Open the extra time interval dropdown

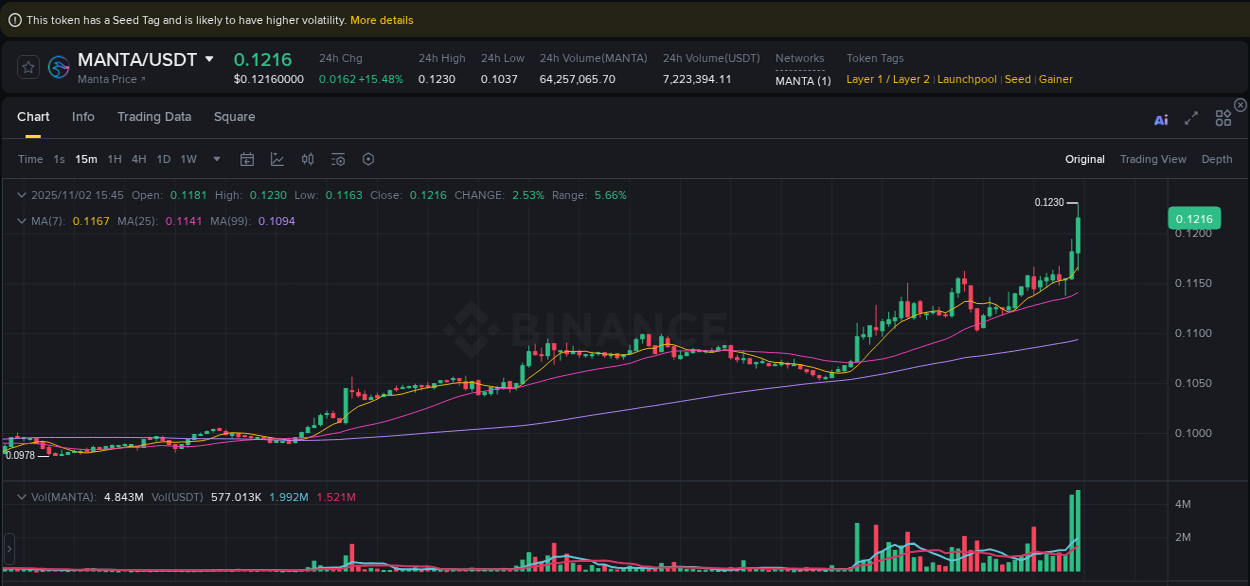pos(216,159)
